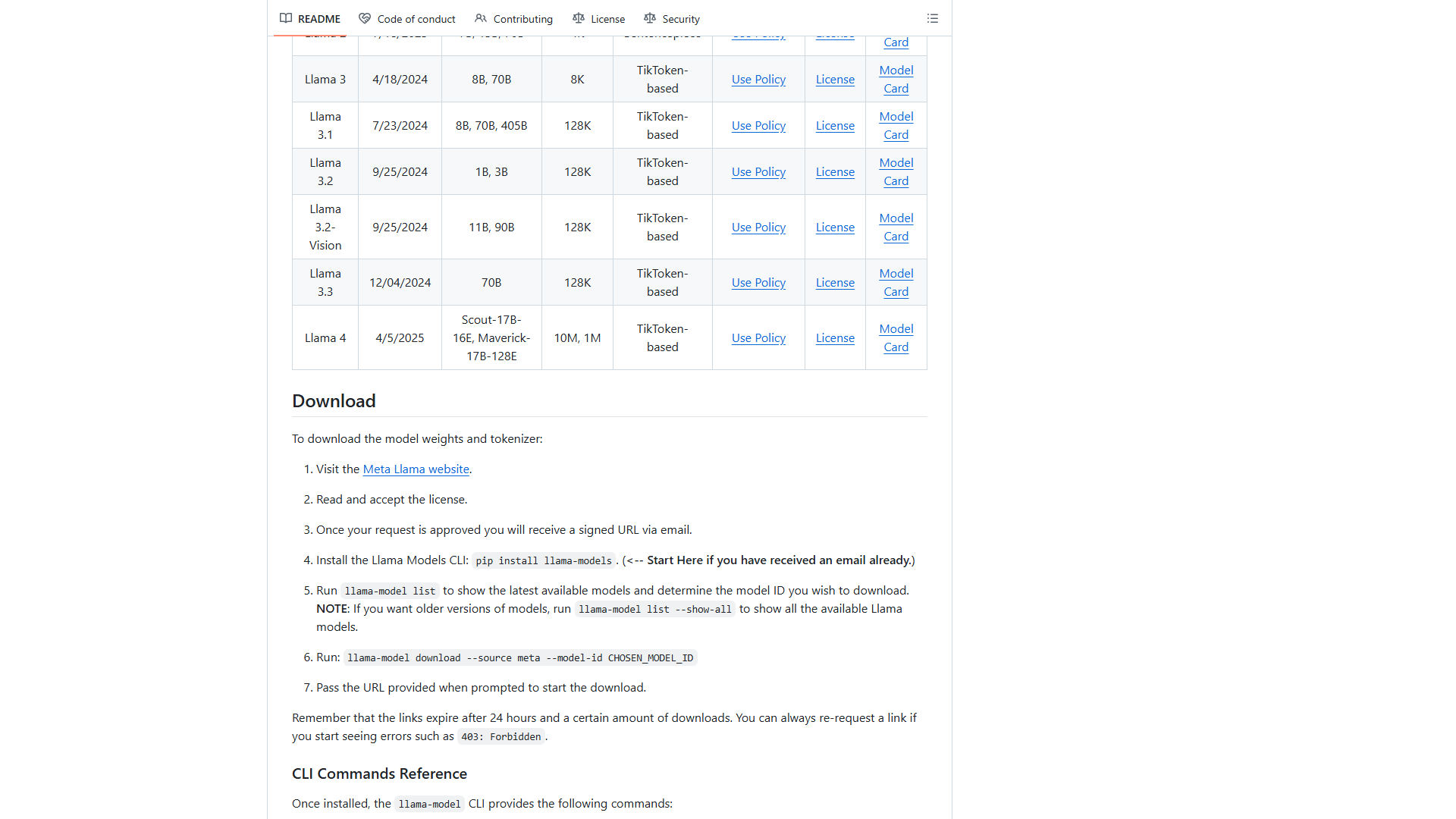
Task: Open Model Card for Llama 3.2-Vision
Action: click(896, 227)
